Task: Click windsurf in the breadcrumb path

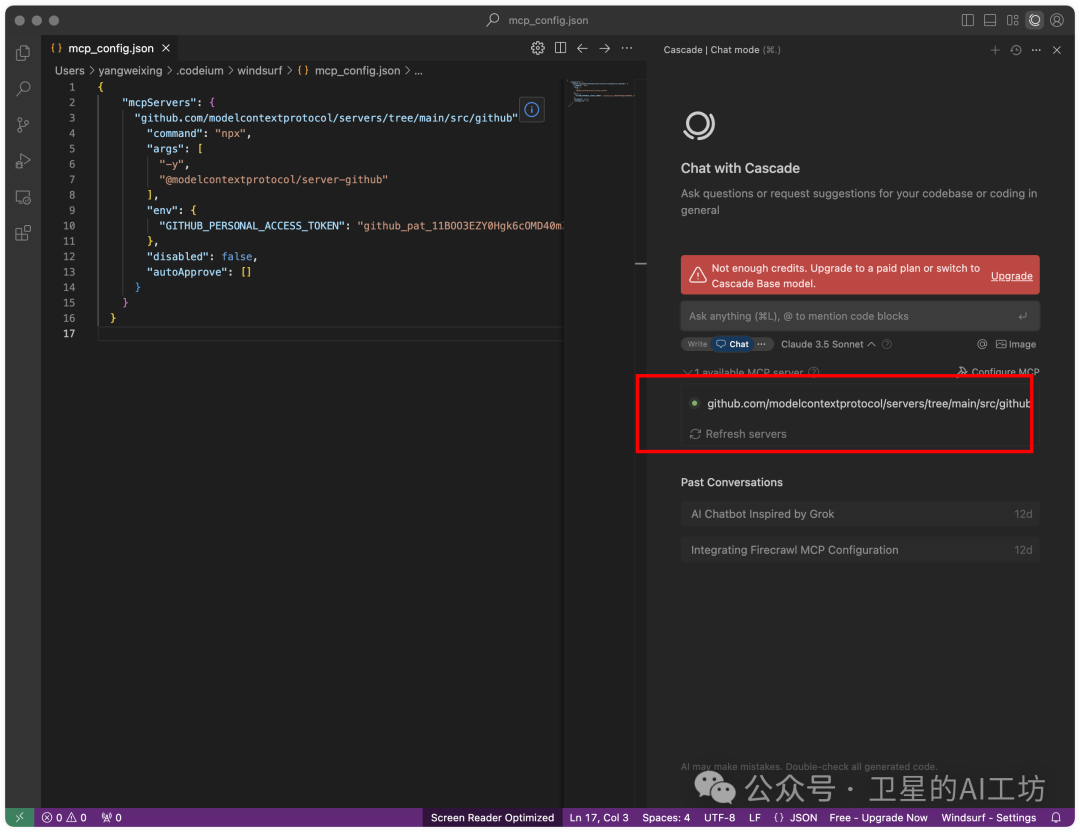Action: click(x=260, y=71)
